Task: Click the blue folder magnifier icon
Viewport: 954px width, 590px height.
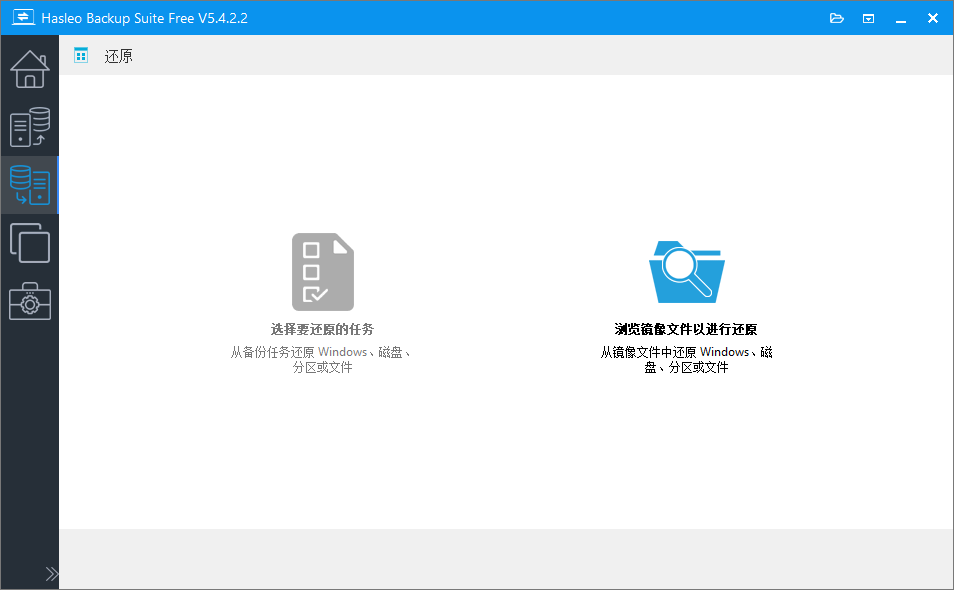Action: [686, 272]
